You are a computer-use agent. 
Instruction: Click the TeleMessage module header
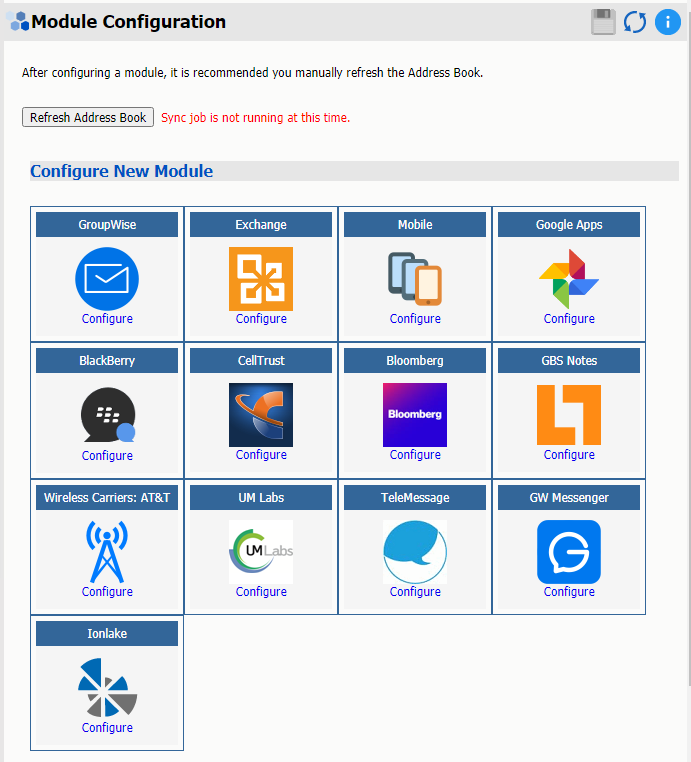click(415, 498)
